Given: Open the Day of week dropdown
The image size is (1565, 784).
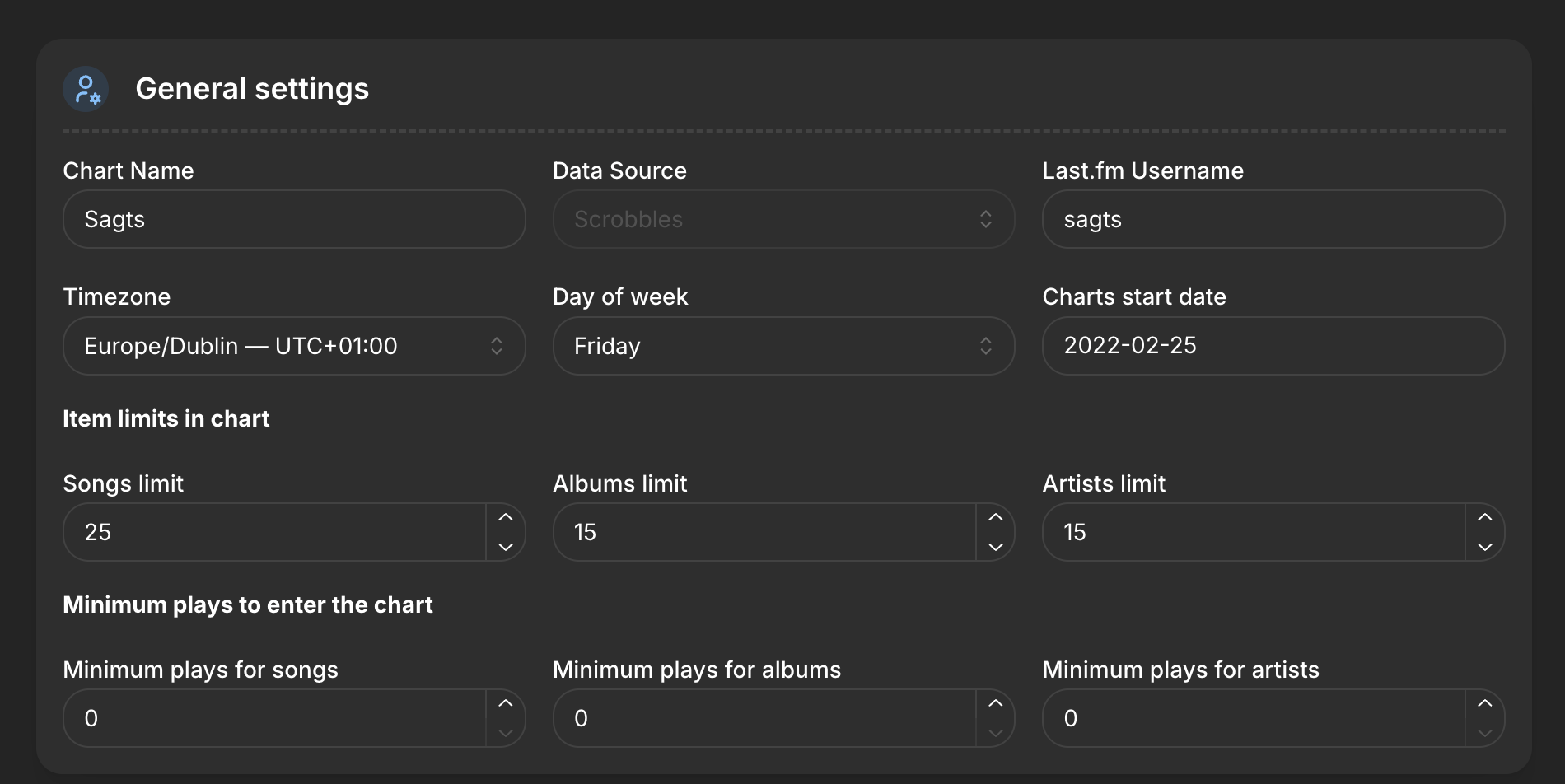Looking at the screenshot, I should point(783,346).
